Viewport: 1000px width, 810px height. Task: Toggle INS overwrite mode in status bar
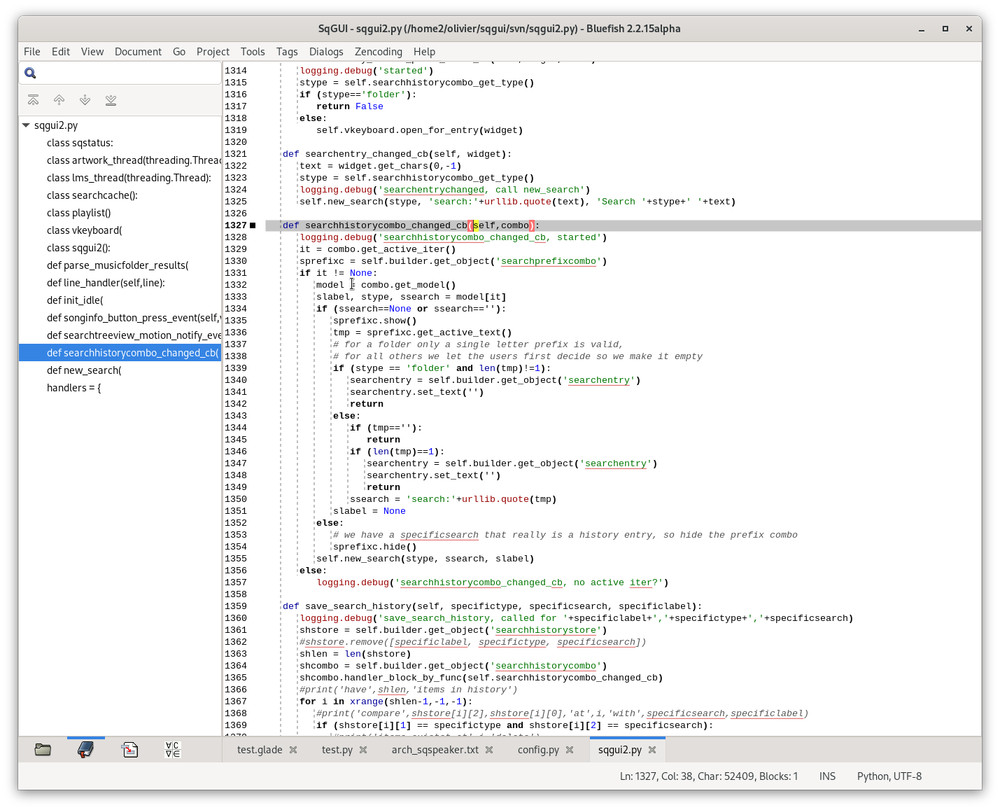pyautogui.click(x=827, y=775)
